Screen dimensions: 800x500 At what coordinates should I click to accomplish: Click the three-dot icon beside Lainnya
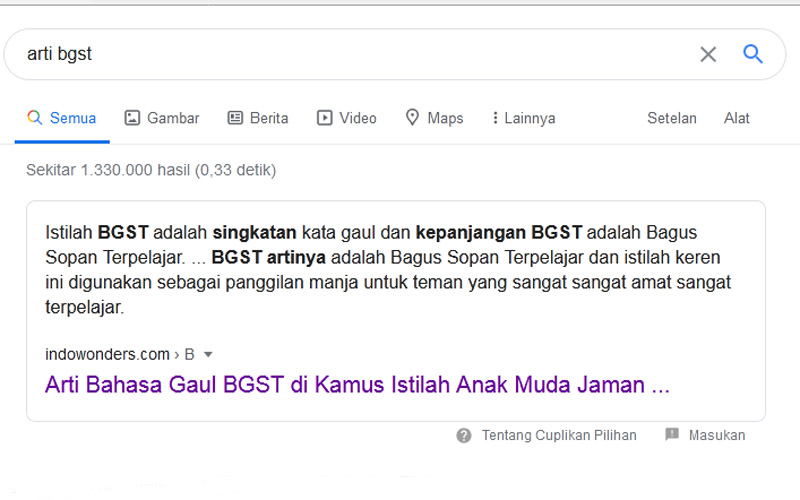[495, 118]
